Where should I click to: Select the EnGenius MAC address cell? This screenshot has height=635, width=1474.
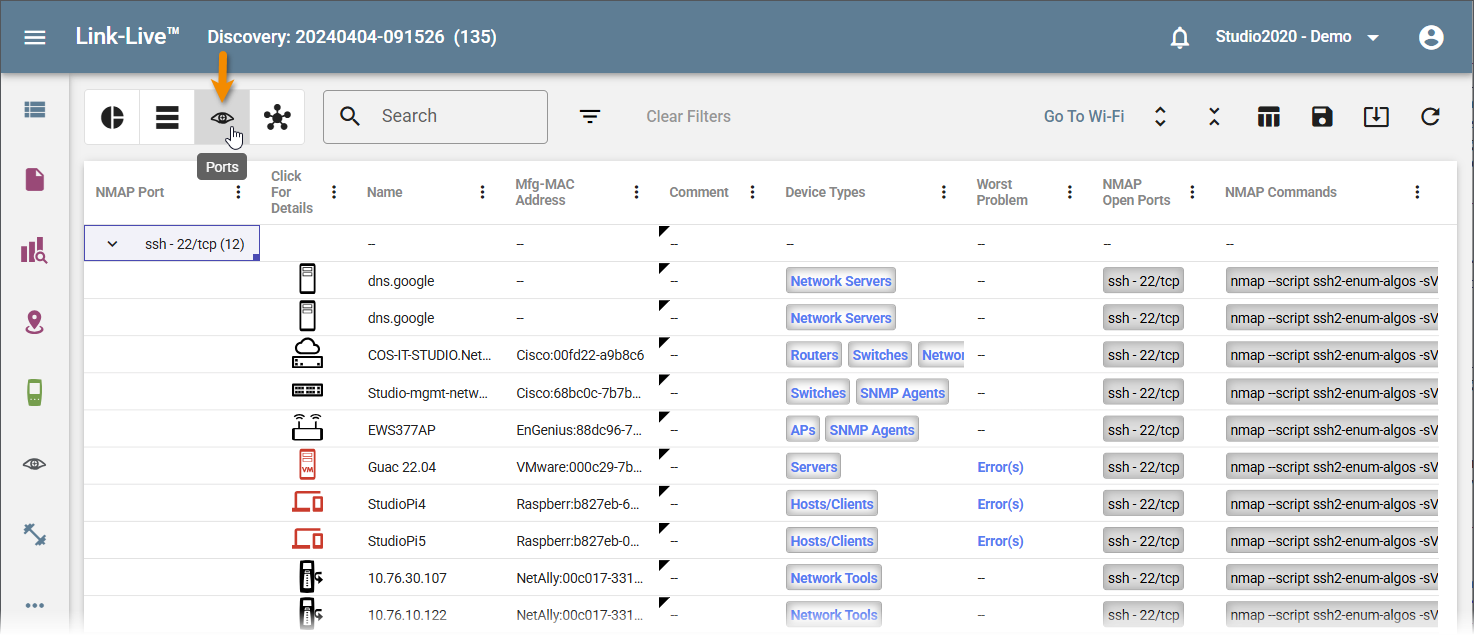pos(580,430)
